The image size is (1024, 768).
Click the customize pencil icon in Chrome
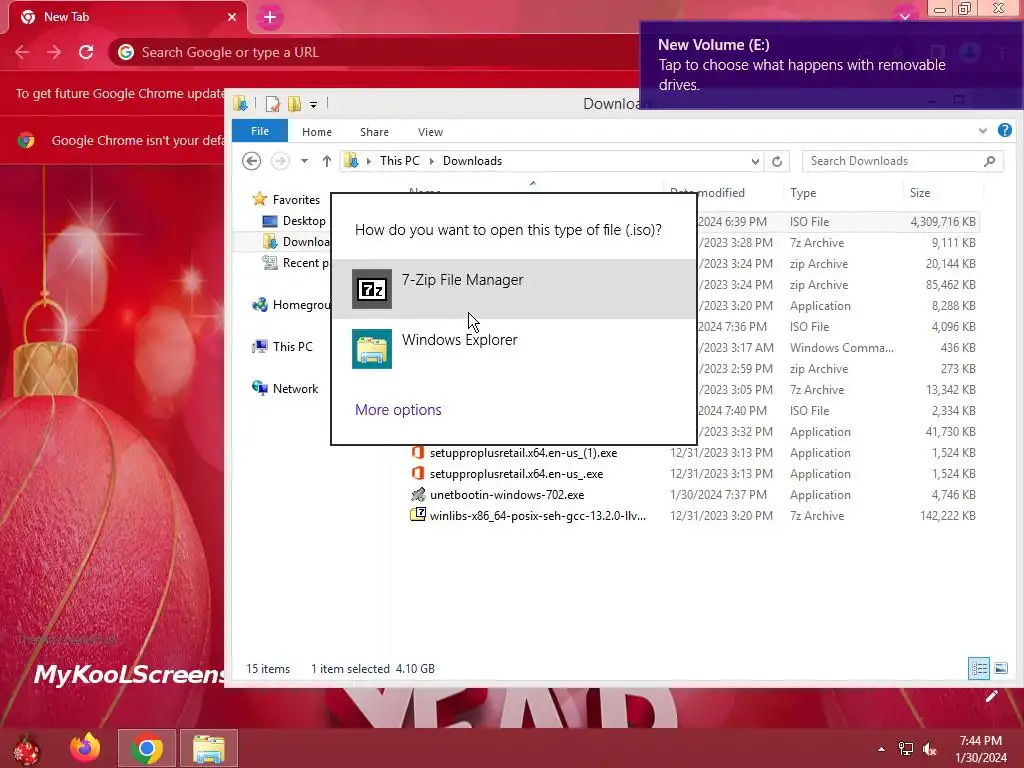(x=991, y=696)
